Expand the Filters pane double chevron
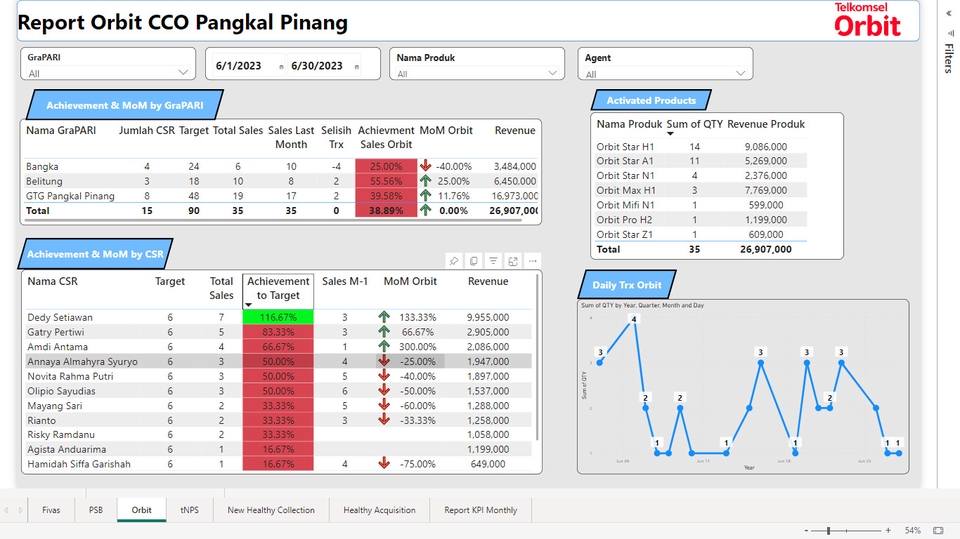The height and width of the screenshot is (539, 960). point(949,13)
